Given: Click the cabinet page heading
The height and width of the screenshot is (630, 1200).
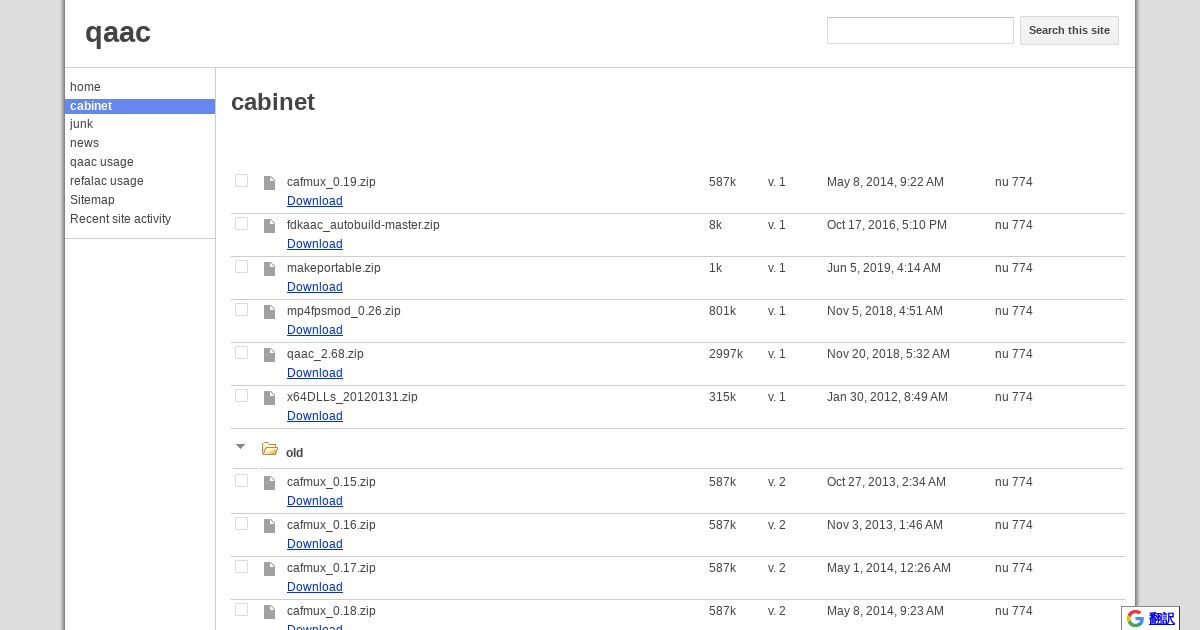Looking at the screenshot, I should pos(273,102).
